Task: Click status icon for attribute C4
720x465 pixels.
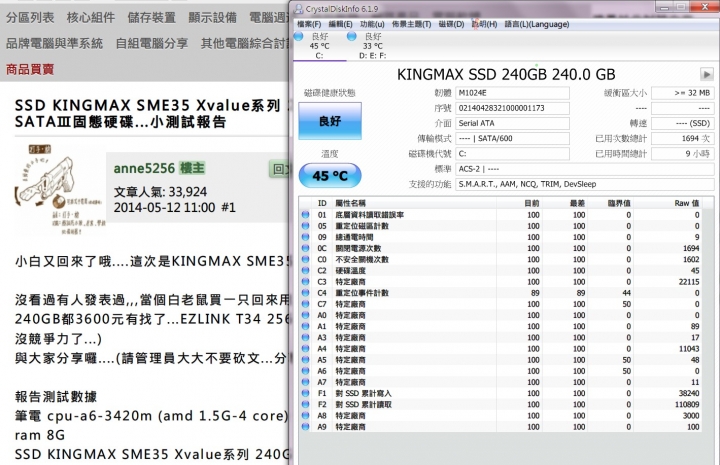Action: coord(305,293)
